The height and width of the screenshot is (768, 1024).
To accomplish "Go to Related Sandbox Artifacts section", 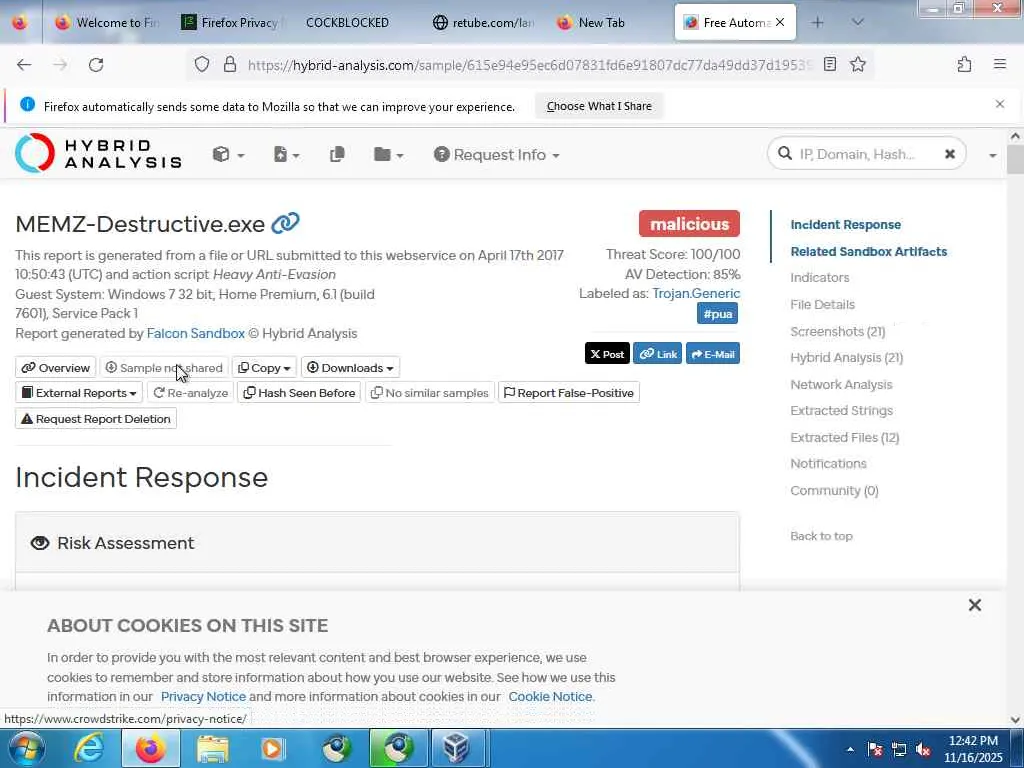I will 869,251.
